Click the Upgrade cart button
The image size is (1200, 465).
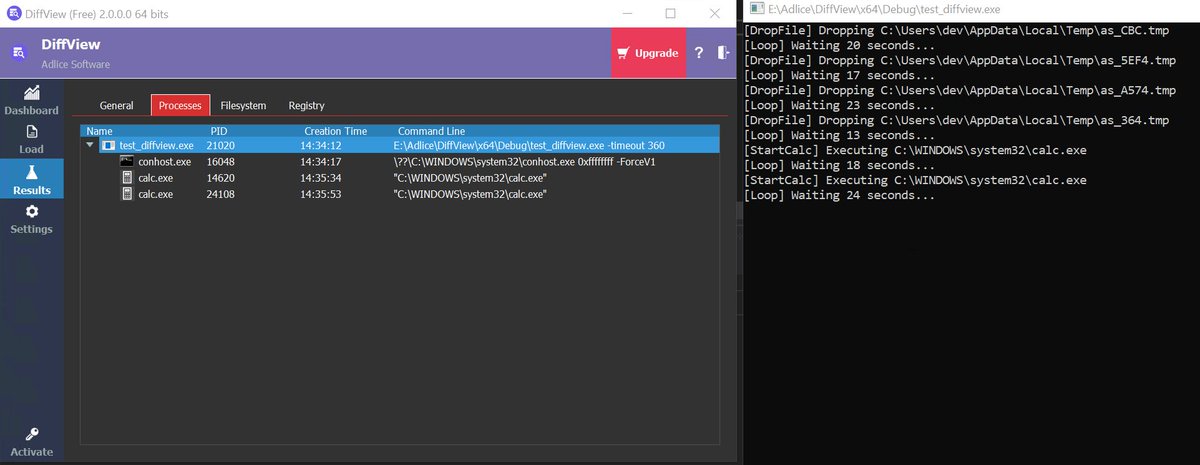coord(648,53)
